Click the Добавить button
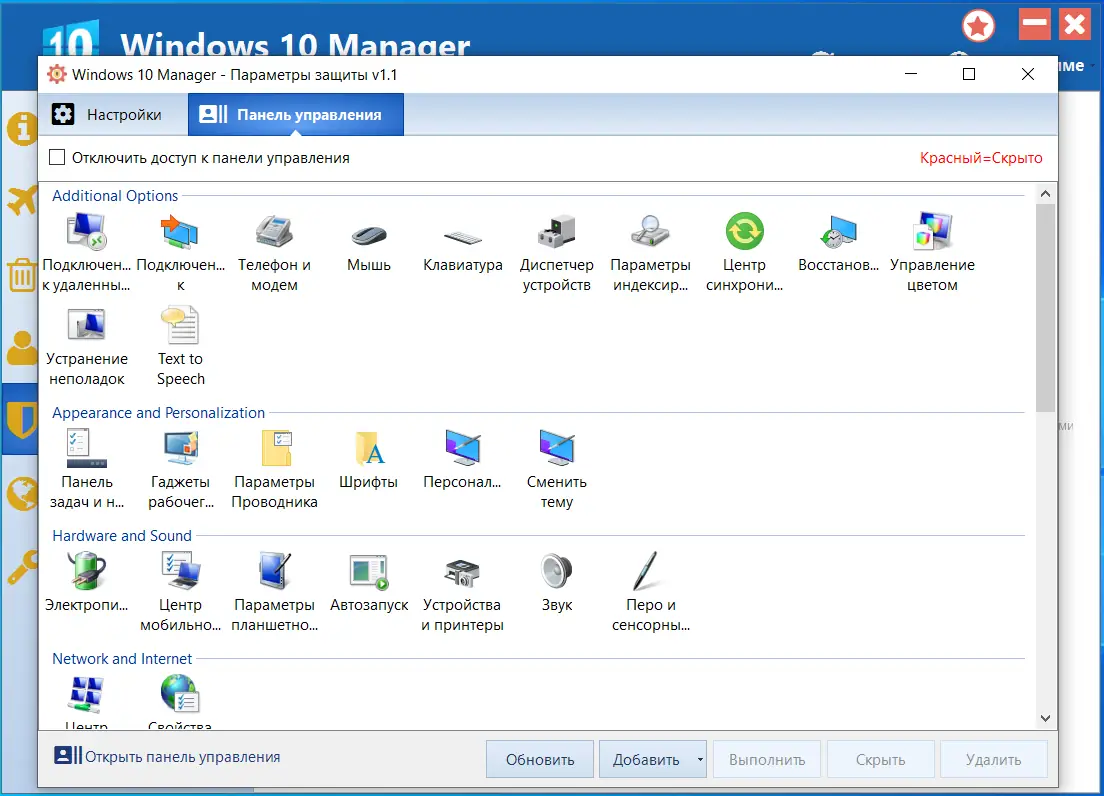The width and height of the screenshot is (1104, 796). click(x=646, y=759)
